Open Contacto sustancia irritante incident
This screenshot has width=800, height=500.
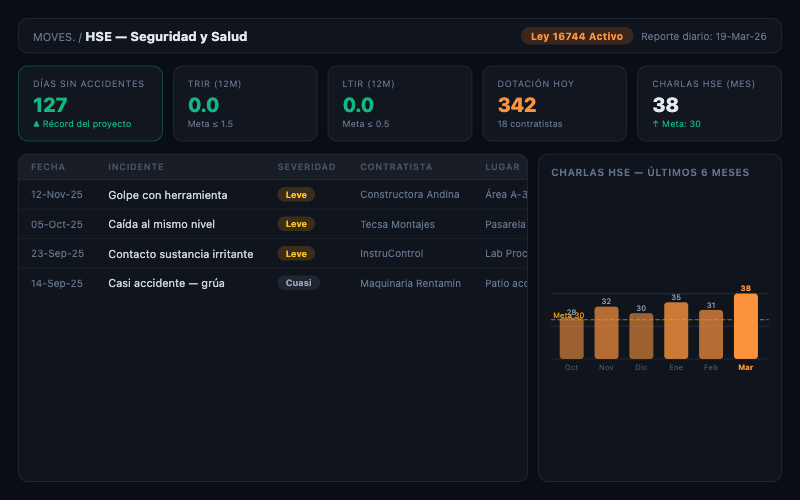click(180, 254)
